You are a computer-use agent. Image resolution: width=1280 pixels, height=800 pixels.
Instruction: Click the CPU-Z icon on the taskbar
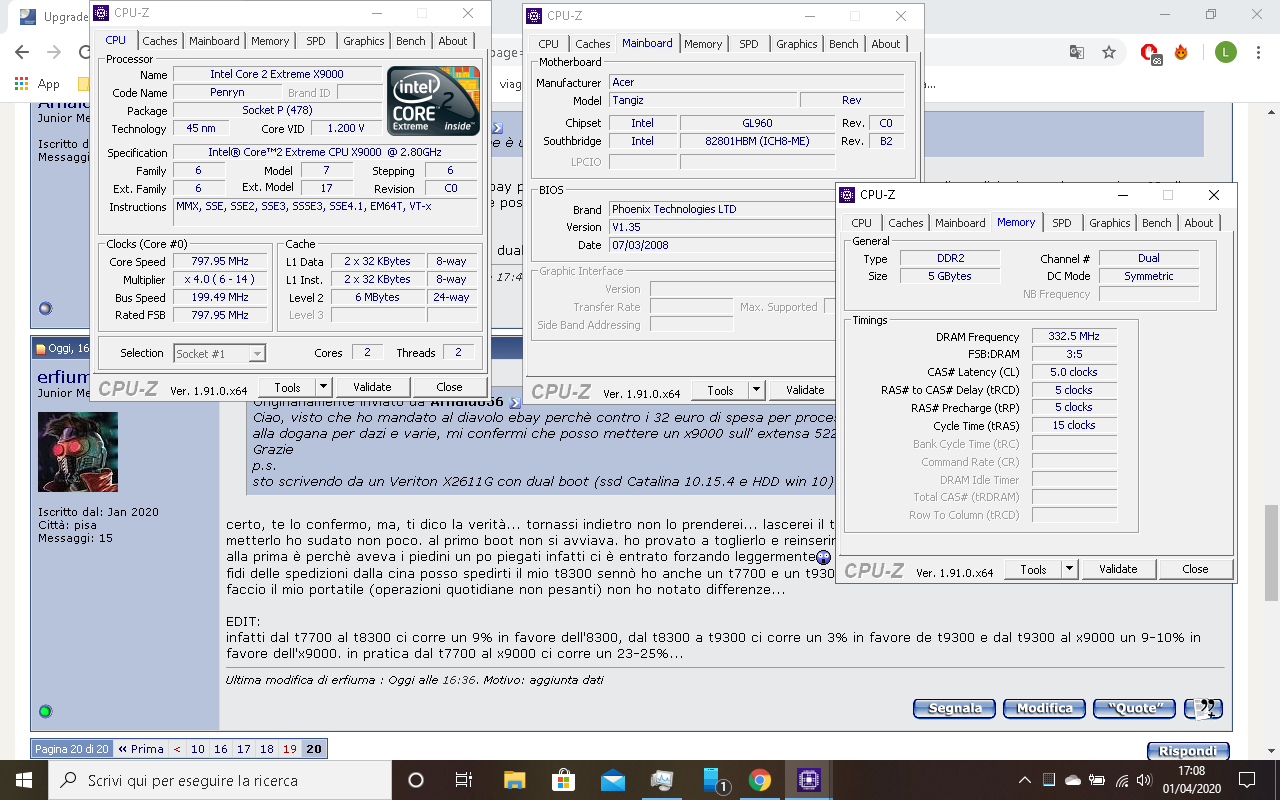(x=809, y=780)
